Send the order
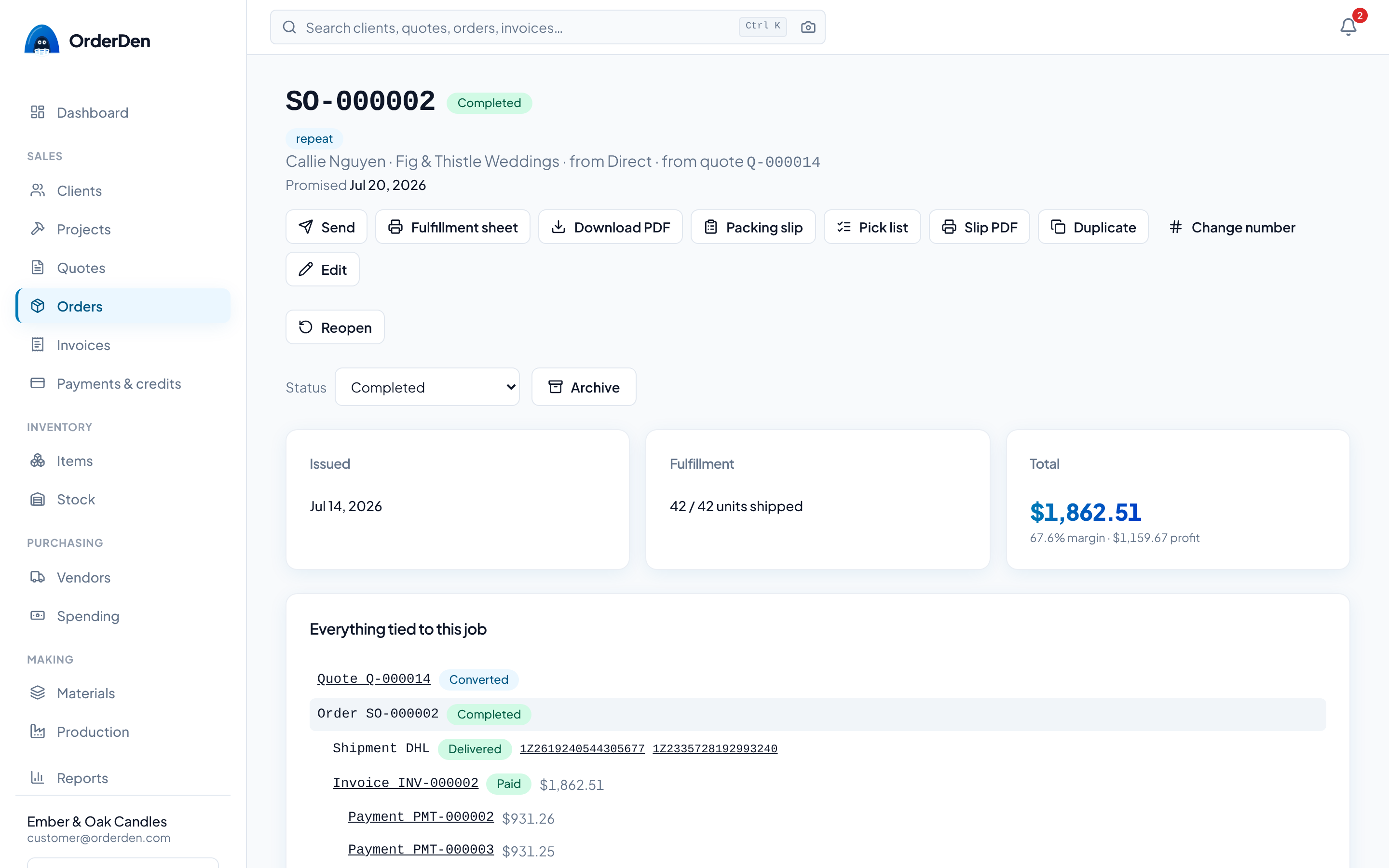 tap(326, 227)
